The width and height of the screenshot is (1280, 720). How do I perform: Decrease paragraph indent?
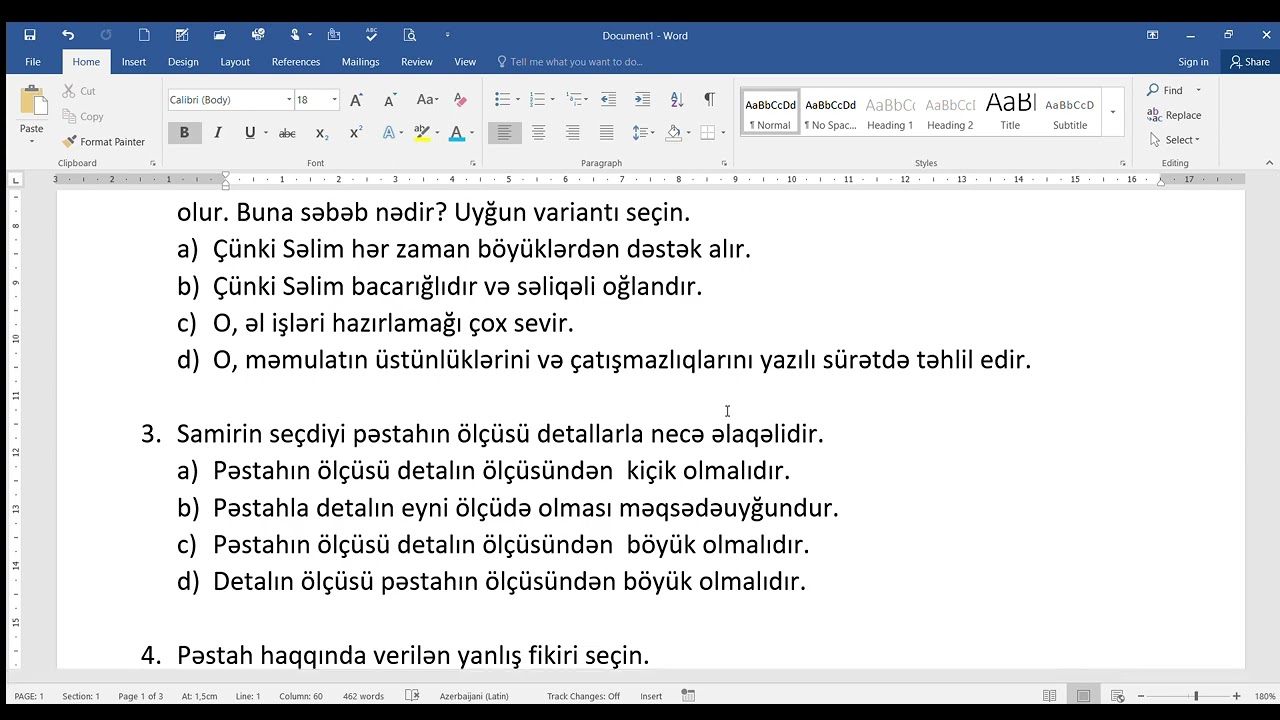(x=608, y=100)
